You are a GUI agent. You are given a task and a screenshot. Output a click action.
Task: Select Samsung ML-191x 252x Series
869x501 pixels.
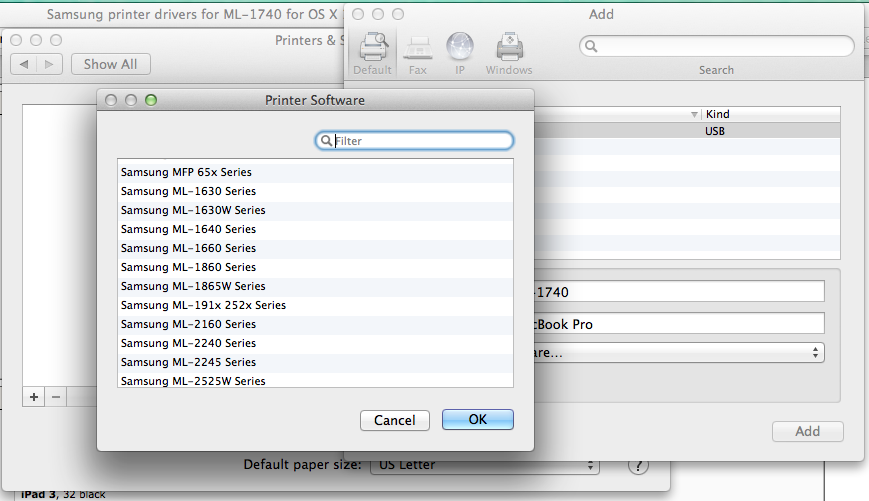pos(315,305)
